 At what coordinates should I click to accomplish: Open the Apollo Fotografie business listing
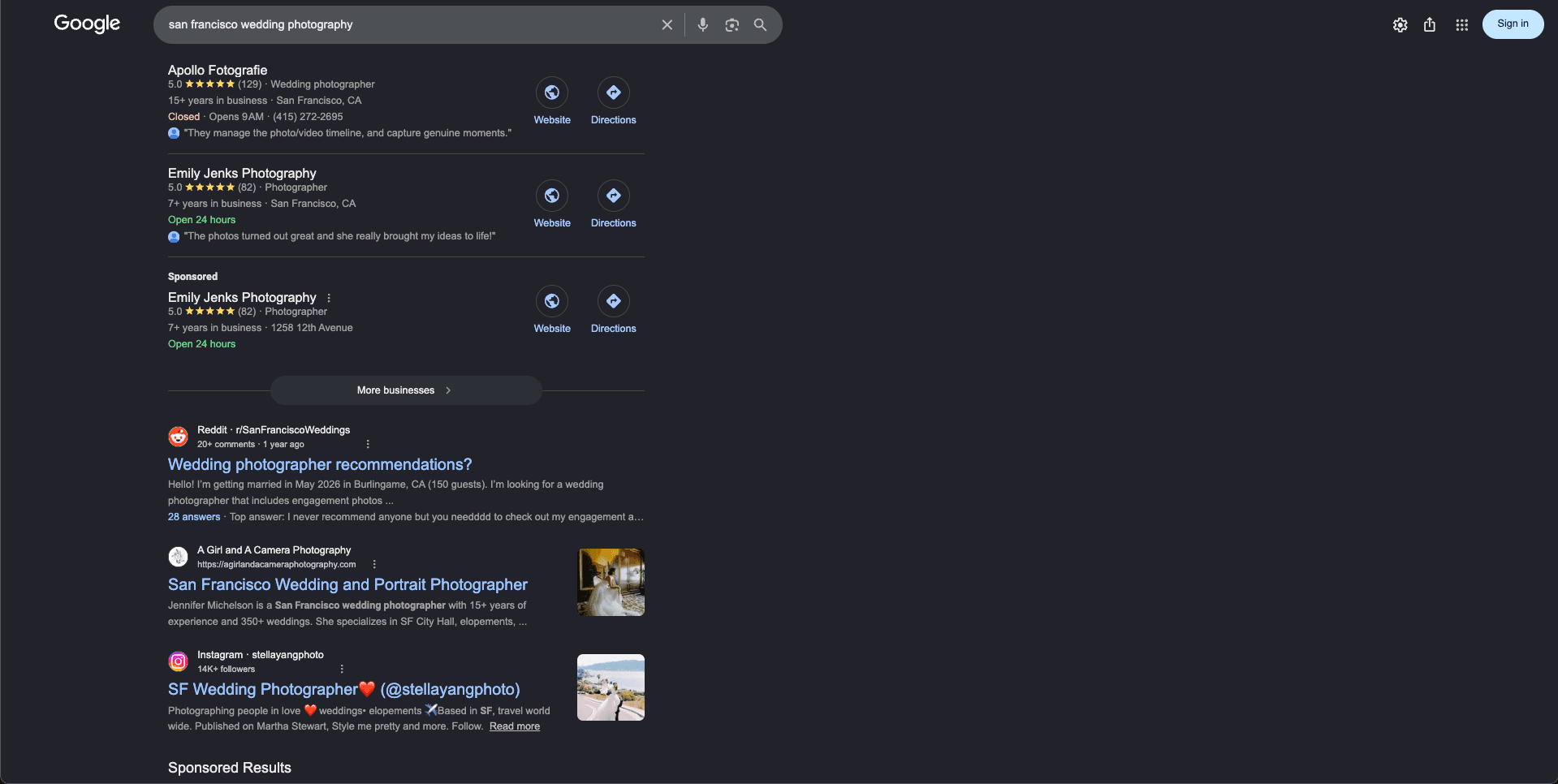[218, 70]
